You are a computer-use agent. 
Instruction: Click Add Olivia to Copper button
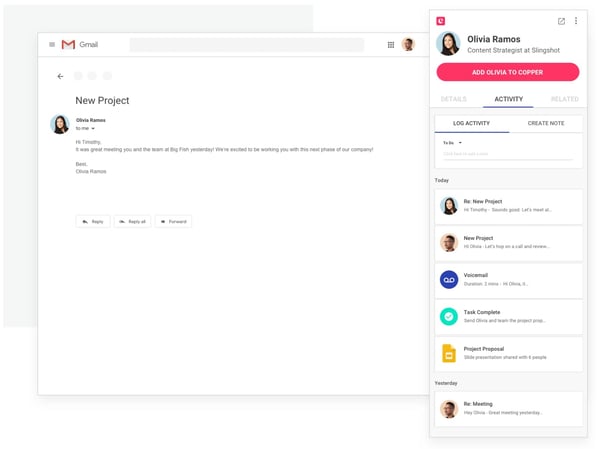point(508,72)
